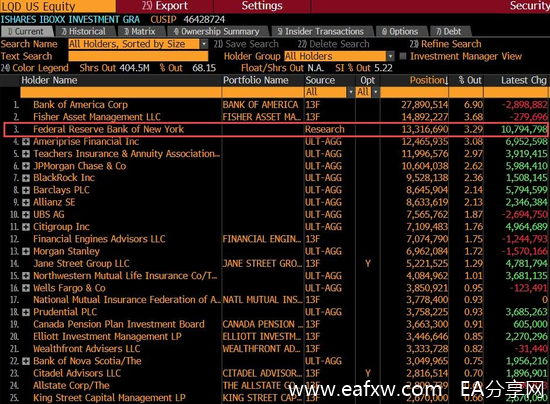Open the Color Legend

pos(34,68)
